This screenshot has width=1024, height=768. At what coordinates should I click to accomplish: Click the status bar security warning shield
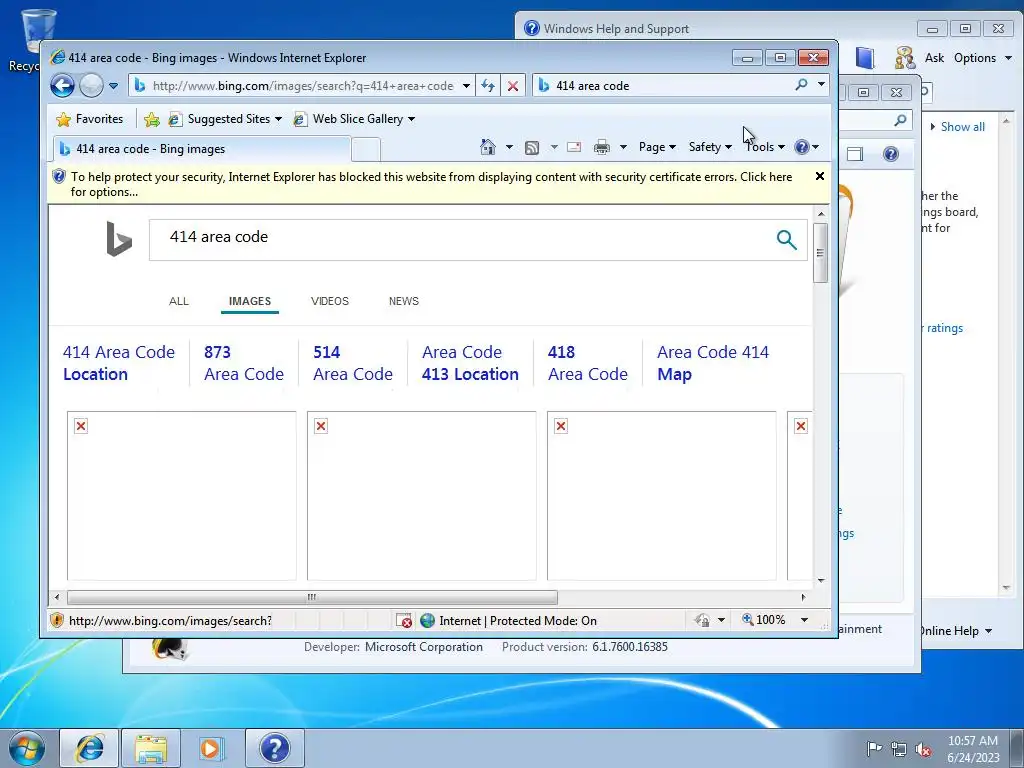coord(57,620)
